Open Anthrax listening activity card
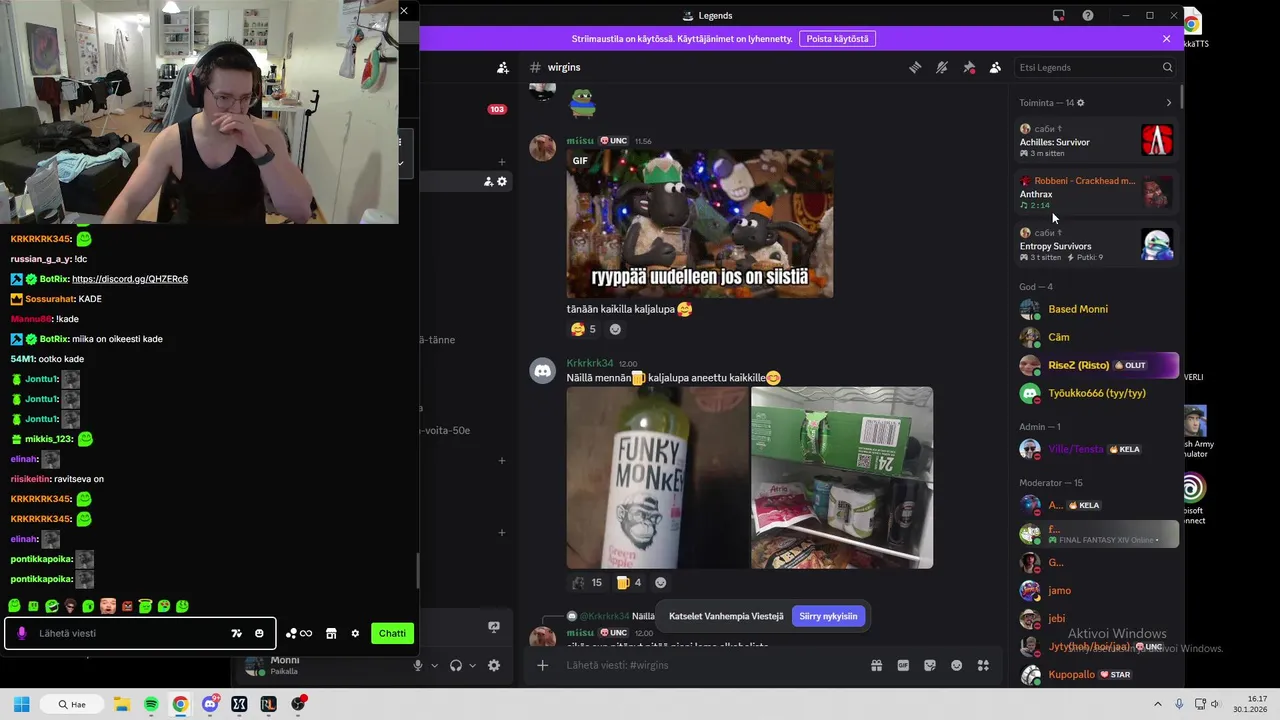Image resolution: width=1280 pixels, height=720 pixels. 1096,193
